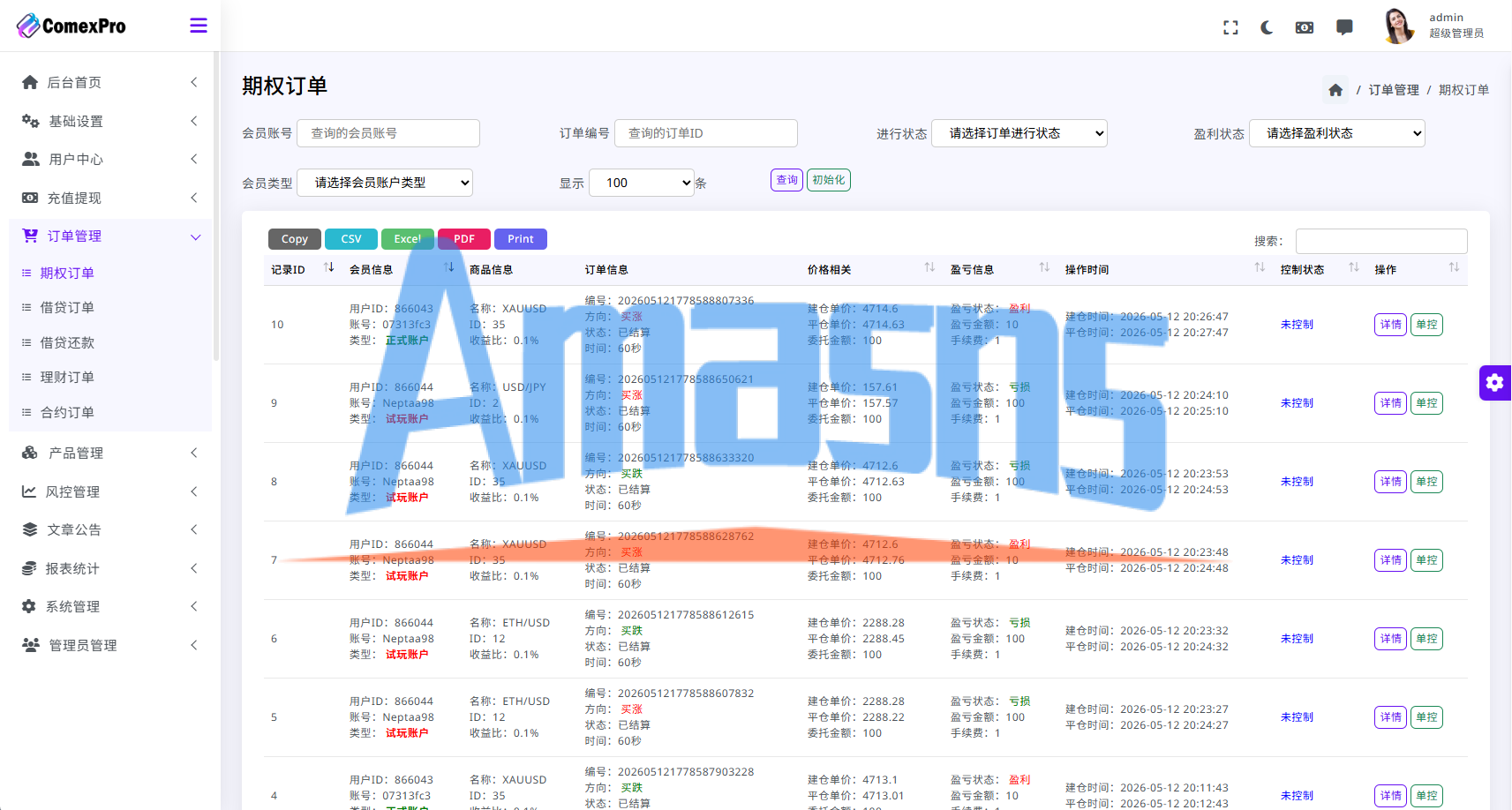Expand 充值提现 sidebar menu

(109, 198)
